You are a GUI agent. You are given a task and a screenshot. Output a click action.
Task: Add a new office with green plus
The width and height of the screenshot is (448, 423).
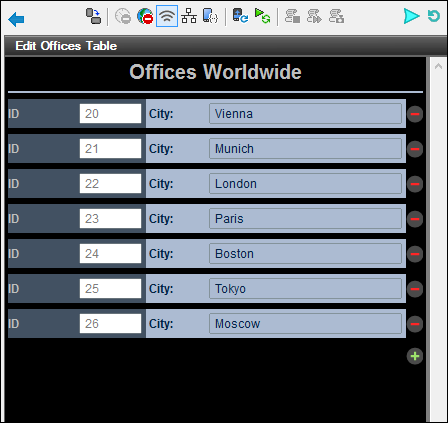[415, 356]
